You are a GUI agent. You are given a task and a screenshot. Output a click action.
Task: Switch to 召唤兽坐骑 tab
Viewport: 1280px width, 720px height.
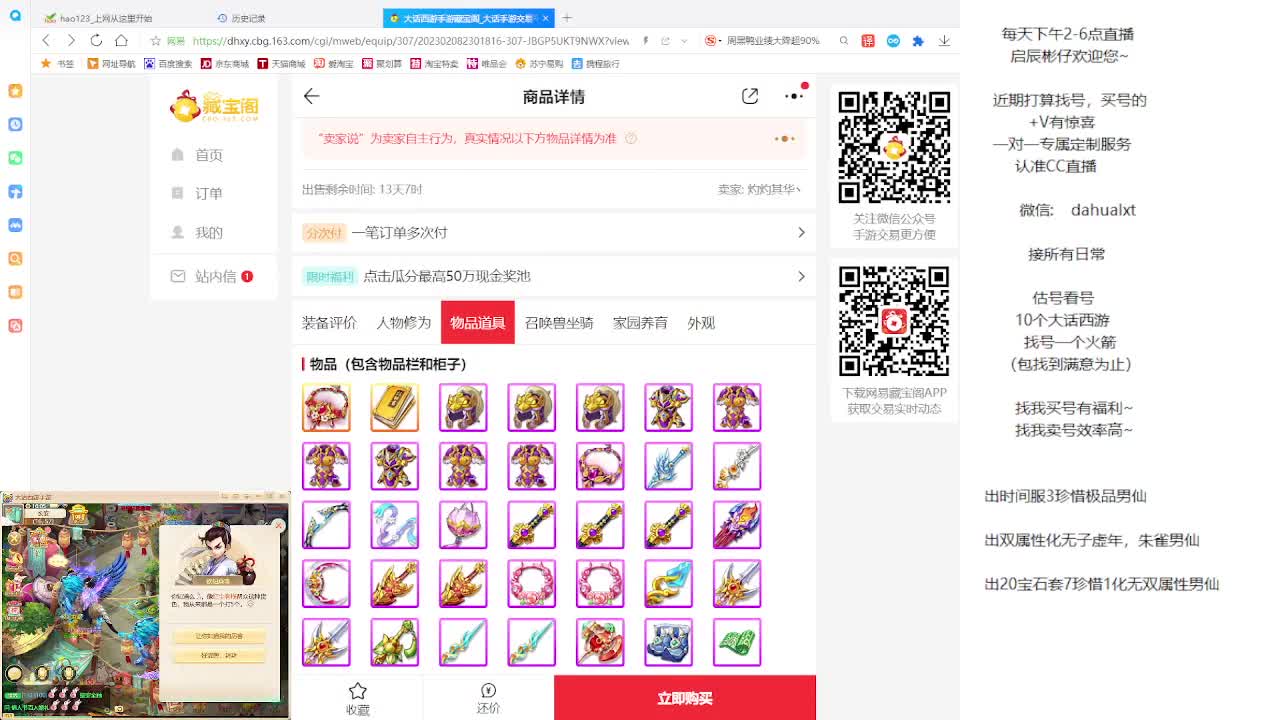pyautogui.click(x=559, y=323)
